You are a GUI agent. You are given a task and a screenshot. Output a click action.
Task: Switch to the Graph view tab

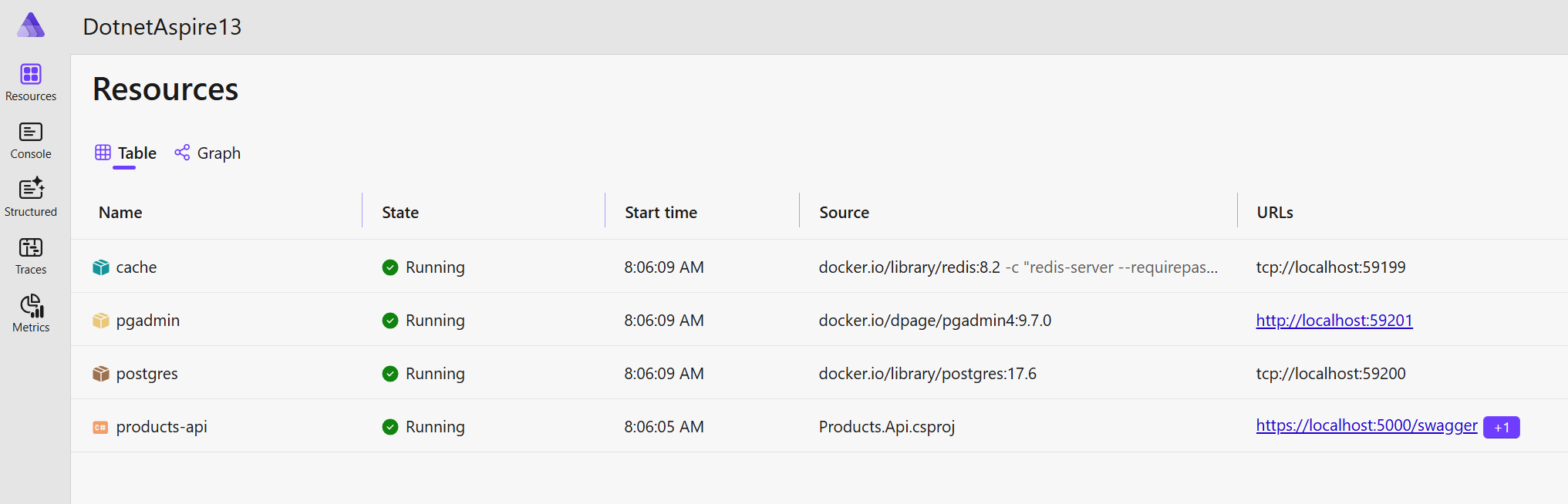point(207,153)
